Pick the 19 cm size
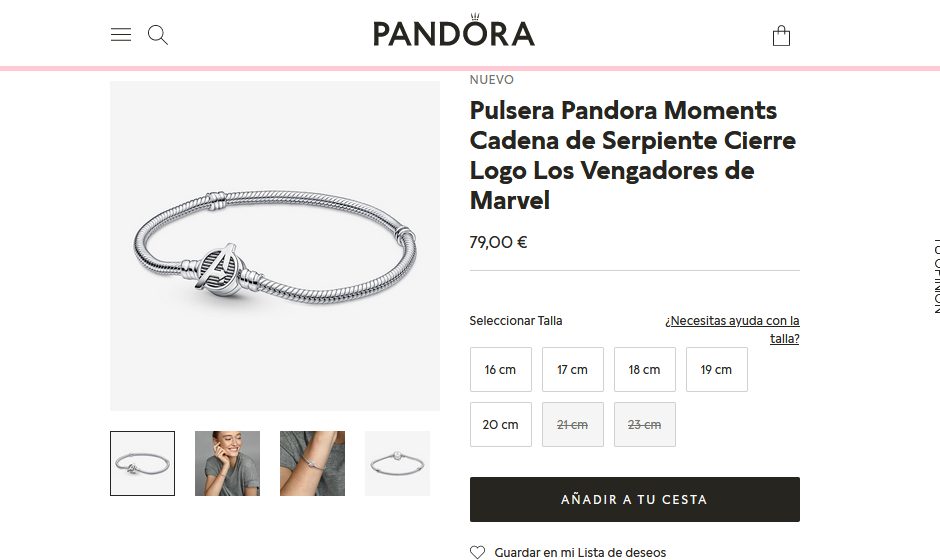 [x=716, y=369]
